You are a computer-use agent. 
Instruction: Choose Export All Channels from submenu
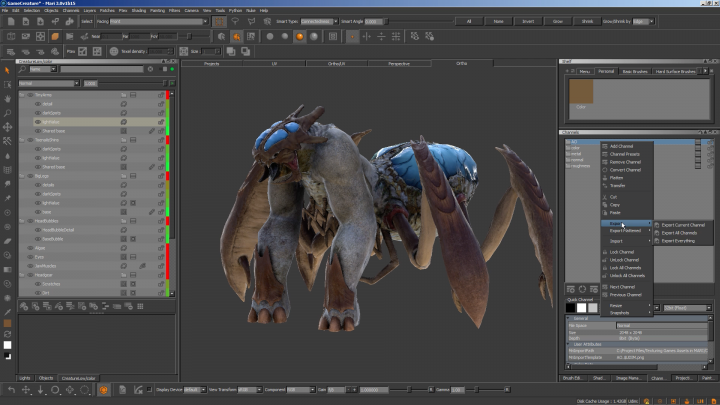click(x=680, y=232)
